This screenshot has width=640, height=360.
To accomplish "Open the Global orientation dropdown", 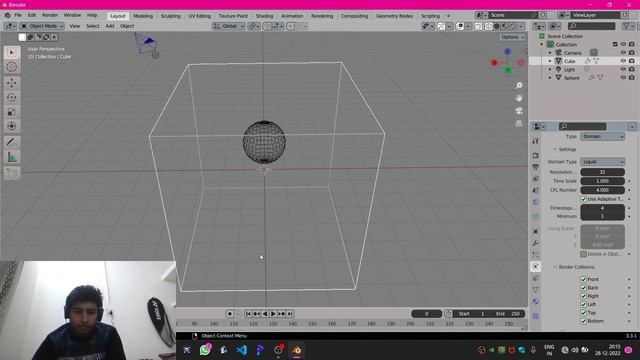I will click(229, 26).
